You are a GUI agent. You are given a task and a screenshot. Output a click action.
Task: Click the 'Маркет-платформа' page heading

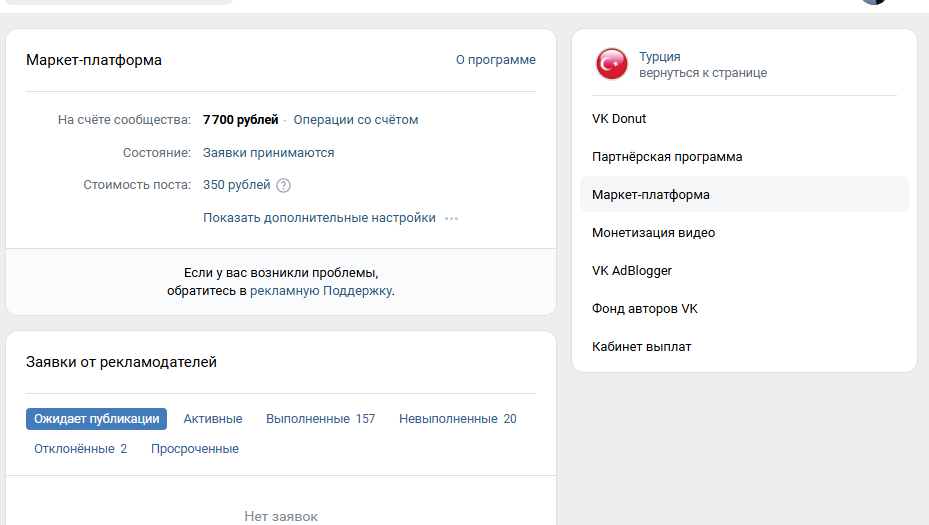click(94, 60)
